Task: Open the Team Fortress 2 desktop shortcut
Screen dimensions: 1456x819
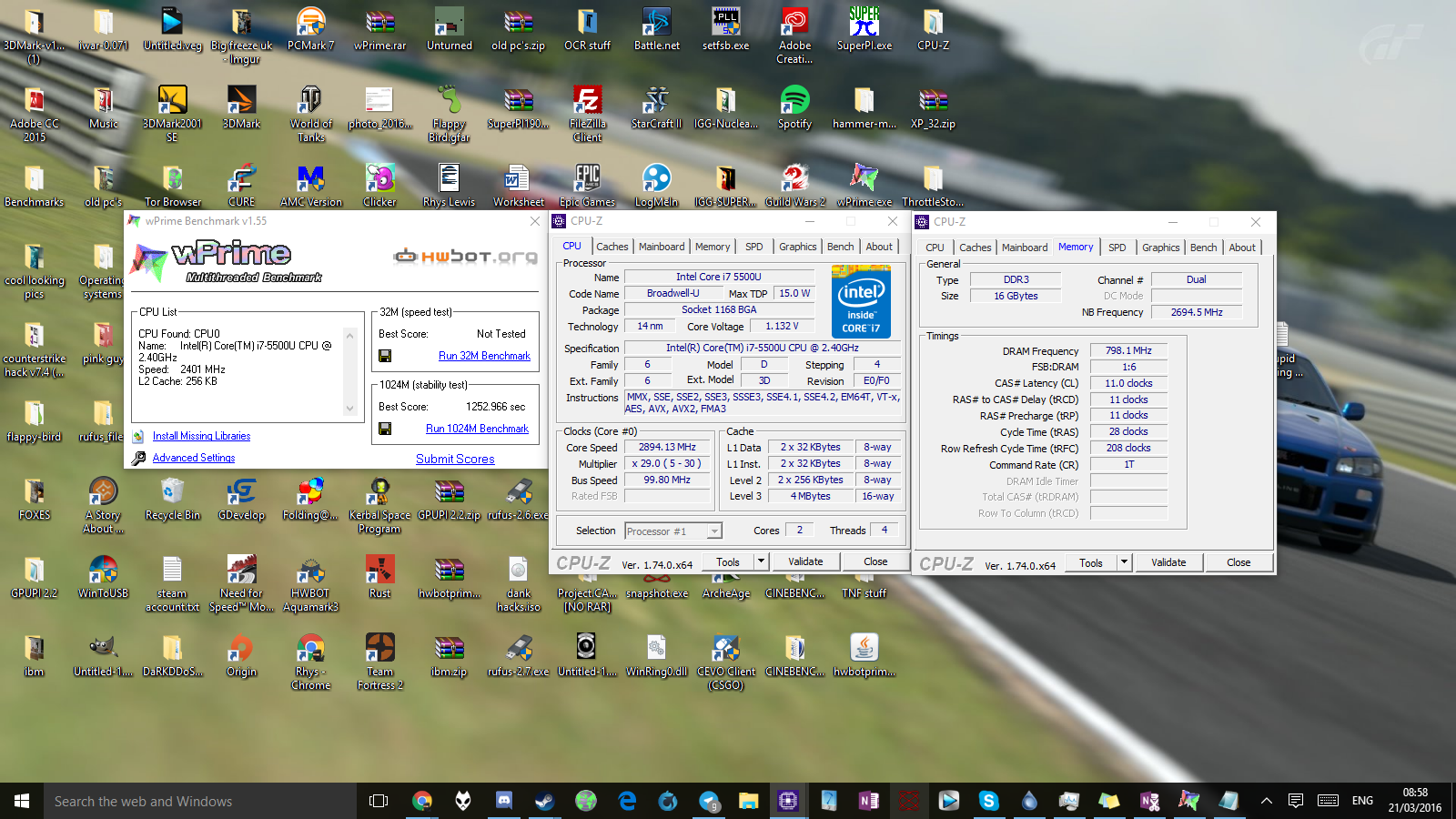Action: click(x=379, y=662)
